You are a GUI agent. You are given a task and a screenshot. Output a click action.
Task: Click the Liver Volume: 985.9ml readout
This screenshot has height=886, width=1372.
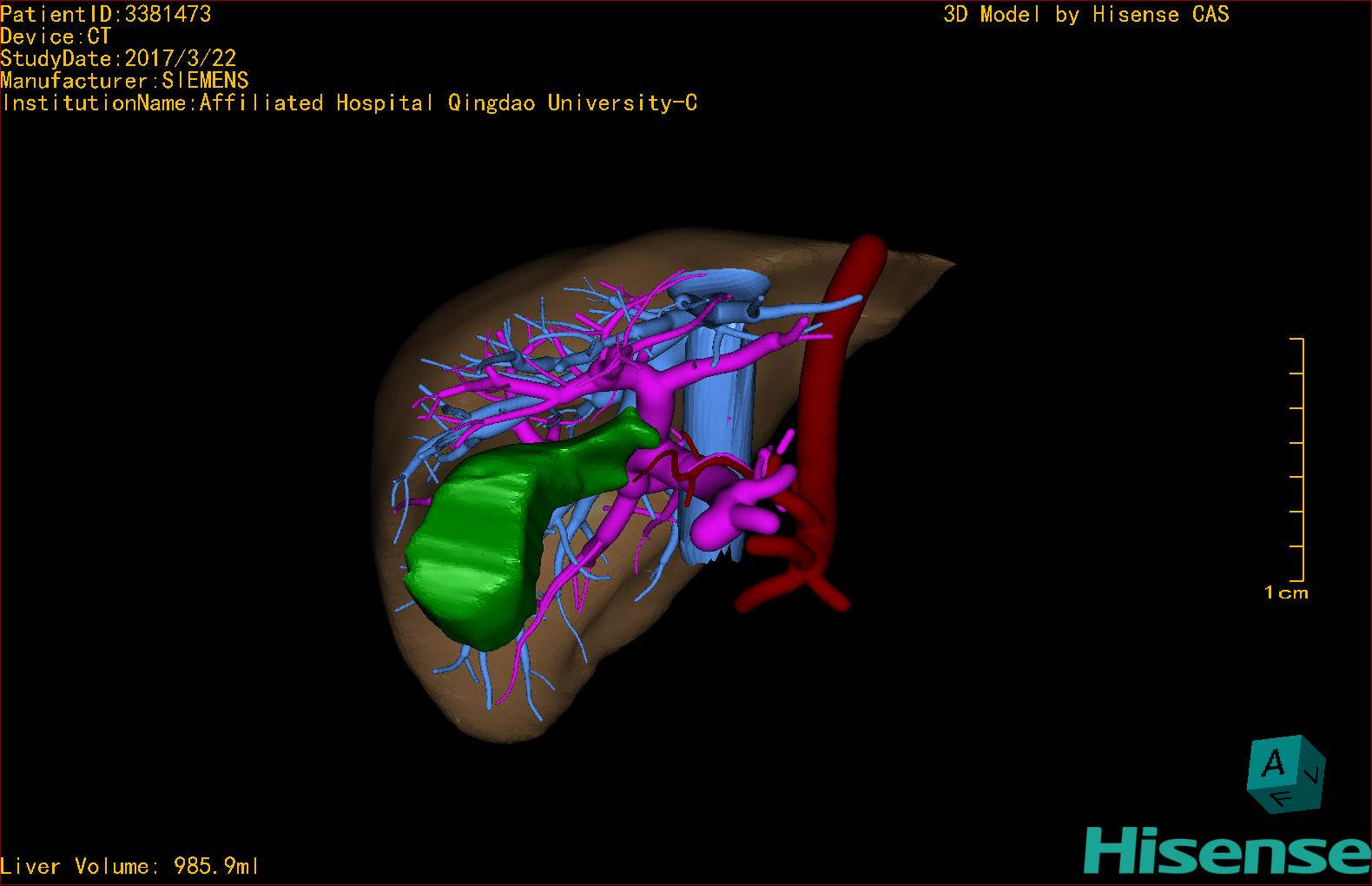click(x=129, y=866)
